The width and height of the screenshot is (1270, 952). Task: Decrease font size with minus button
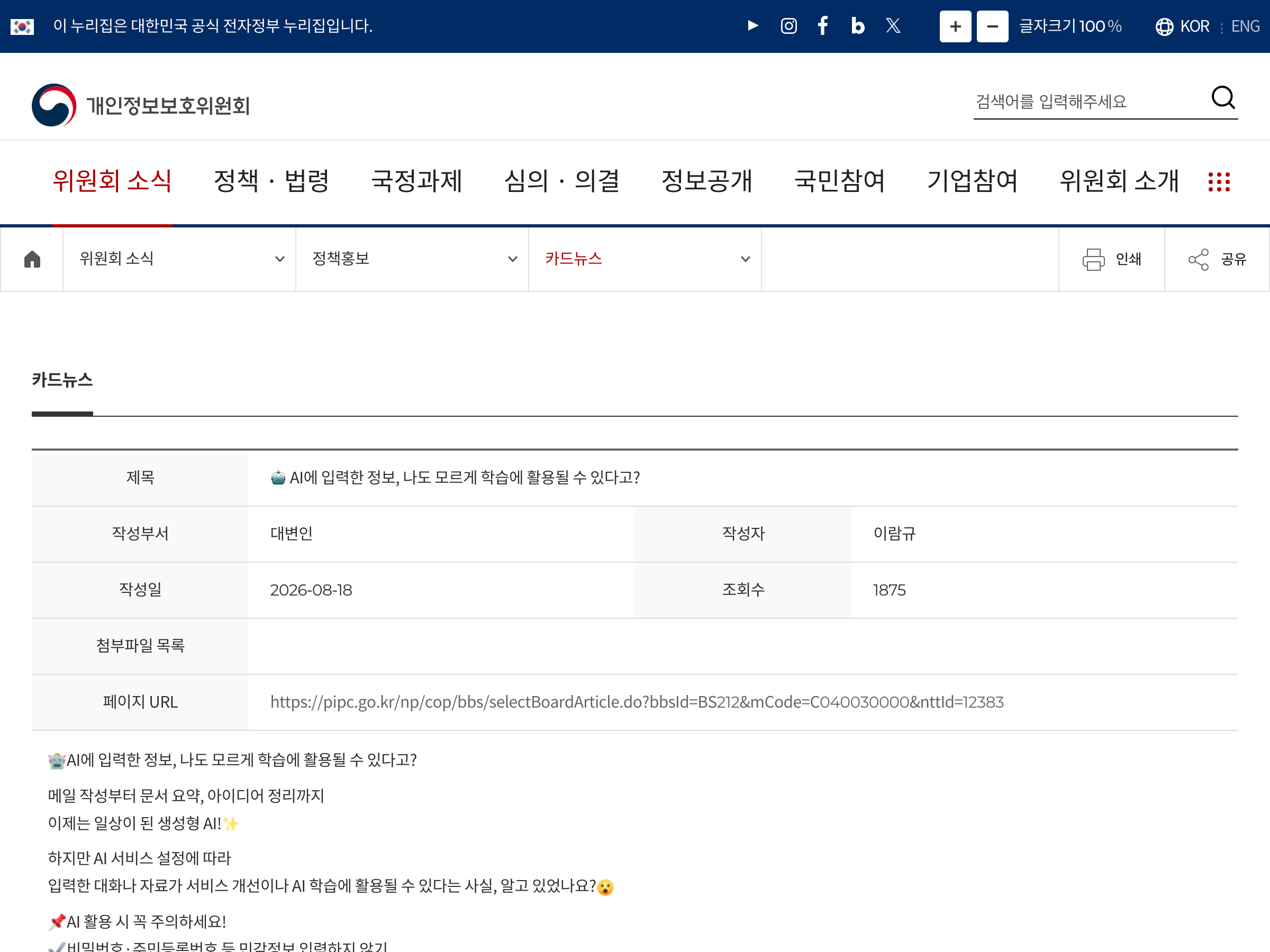pyautogui.click(x=992, y=26)
